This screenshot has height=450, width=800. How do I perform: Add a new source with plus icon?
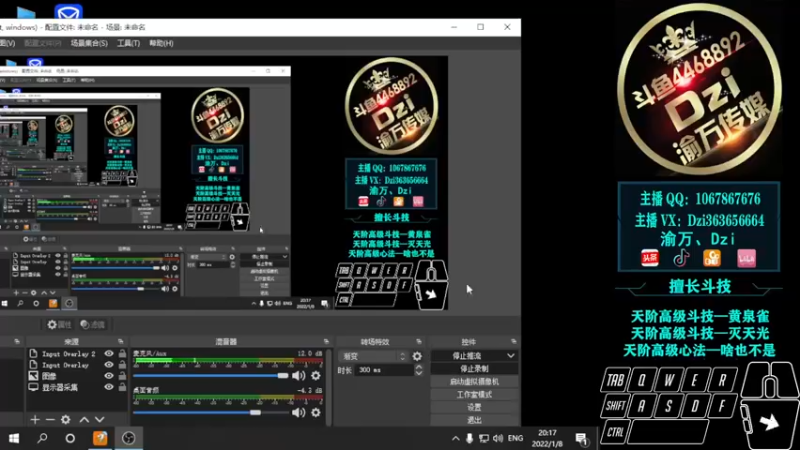point(35,419)
